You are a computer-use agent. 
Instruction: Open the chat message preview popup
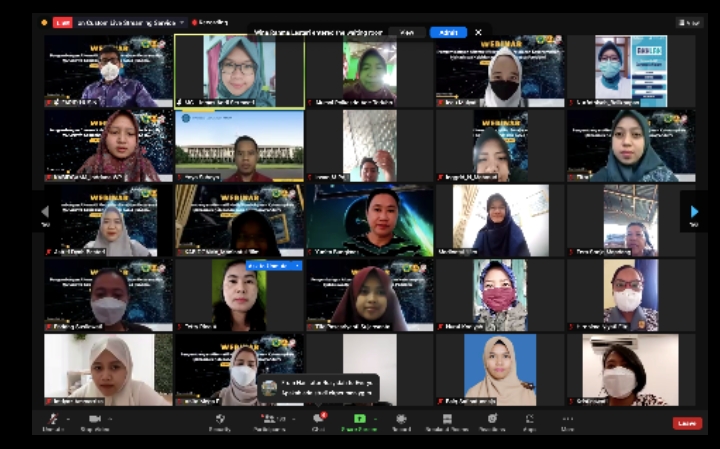[x=319, y=388]
